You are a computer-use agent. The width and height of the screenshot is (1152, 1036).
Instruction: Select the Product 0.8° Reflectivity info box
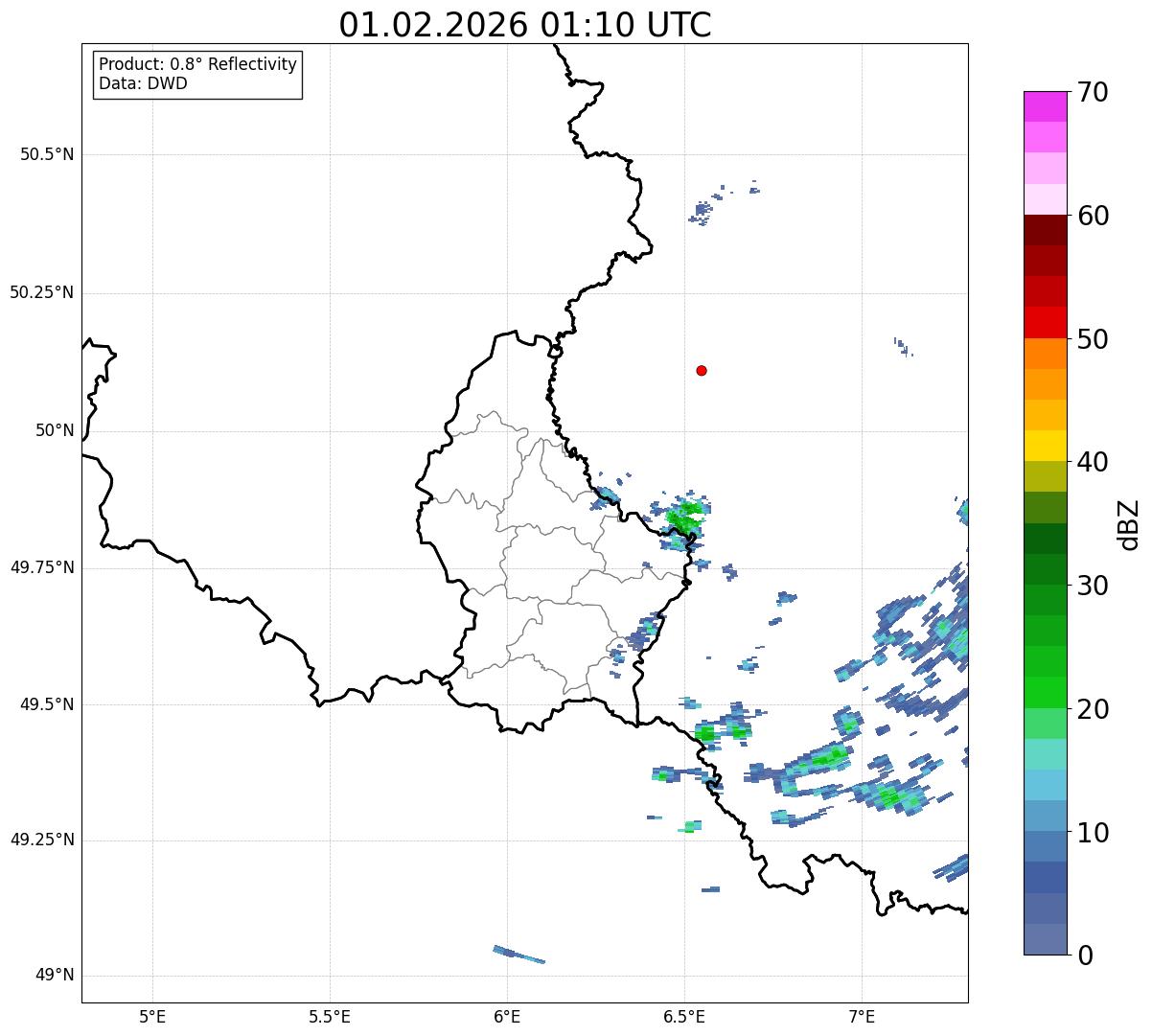[197, 74]
